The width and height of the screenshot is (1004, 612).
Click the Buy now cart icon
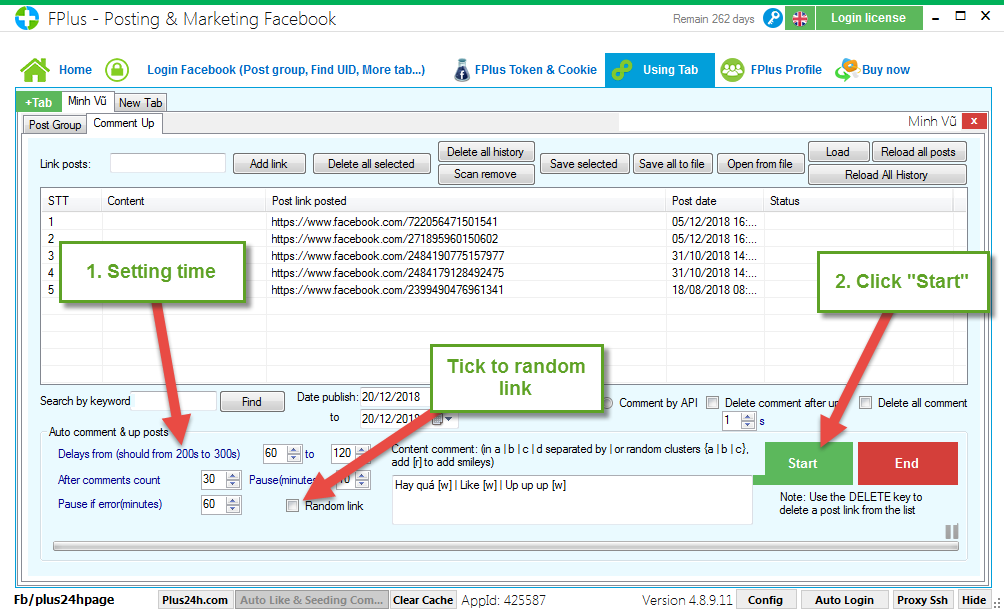coord(846,69)
